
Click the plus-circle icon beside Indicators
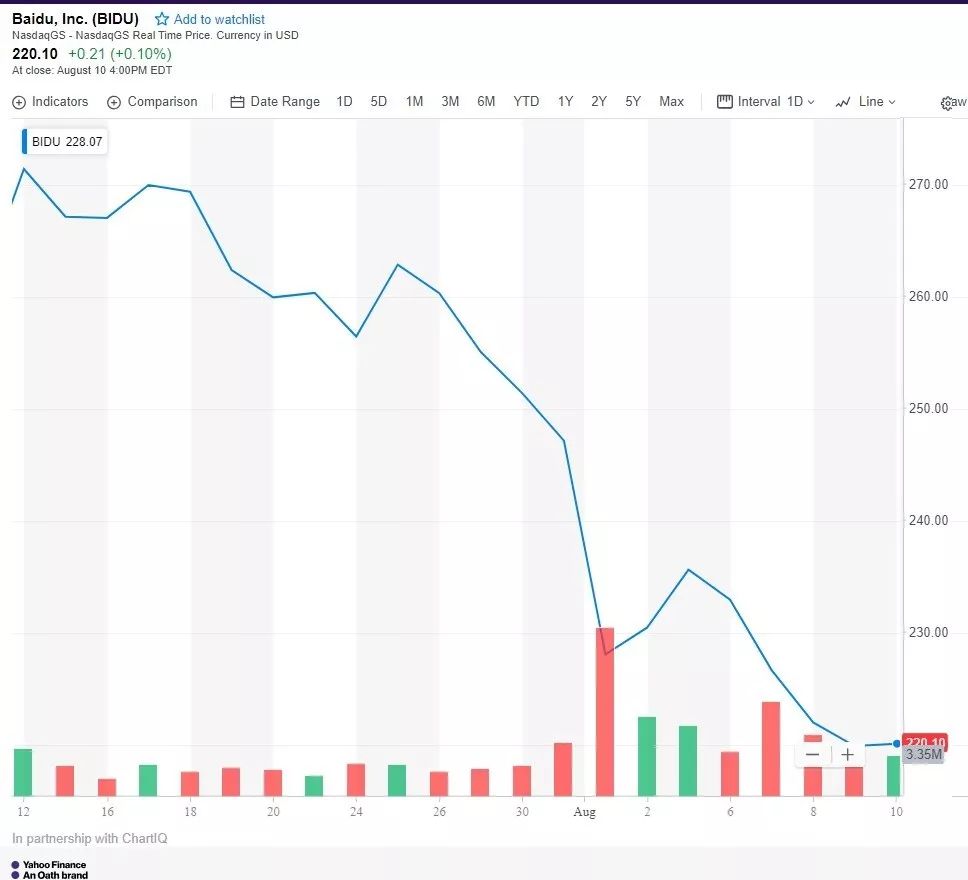coord(19,103)
